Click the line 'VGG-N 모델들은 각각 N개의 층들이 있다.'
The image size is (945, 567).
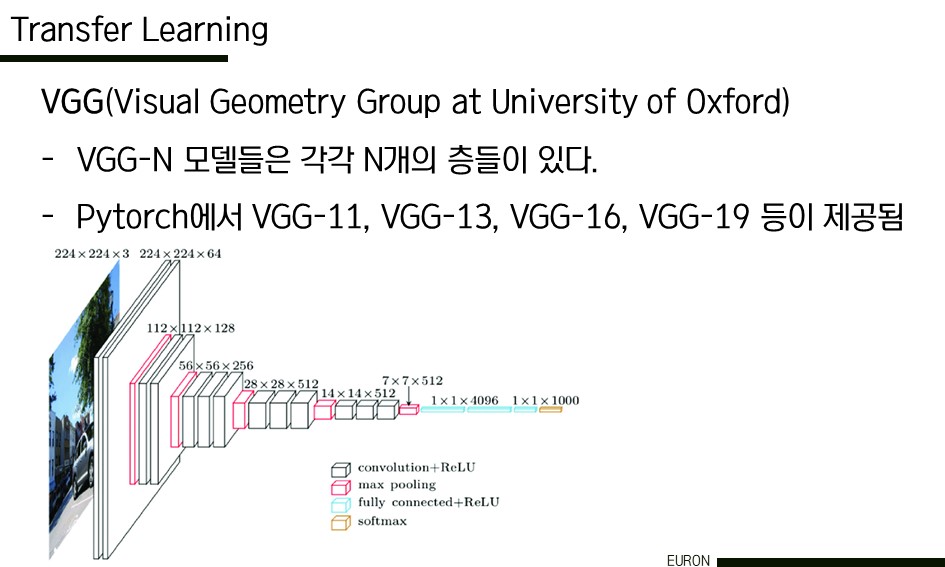coord(337,160)
